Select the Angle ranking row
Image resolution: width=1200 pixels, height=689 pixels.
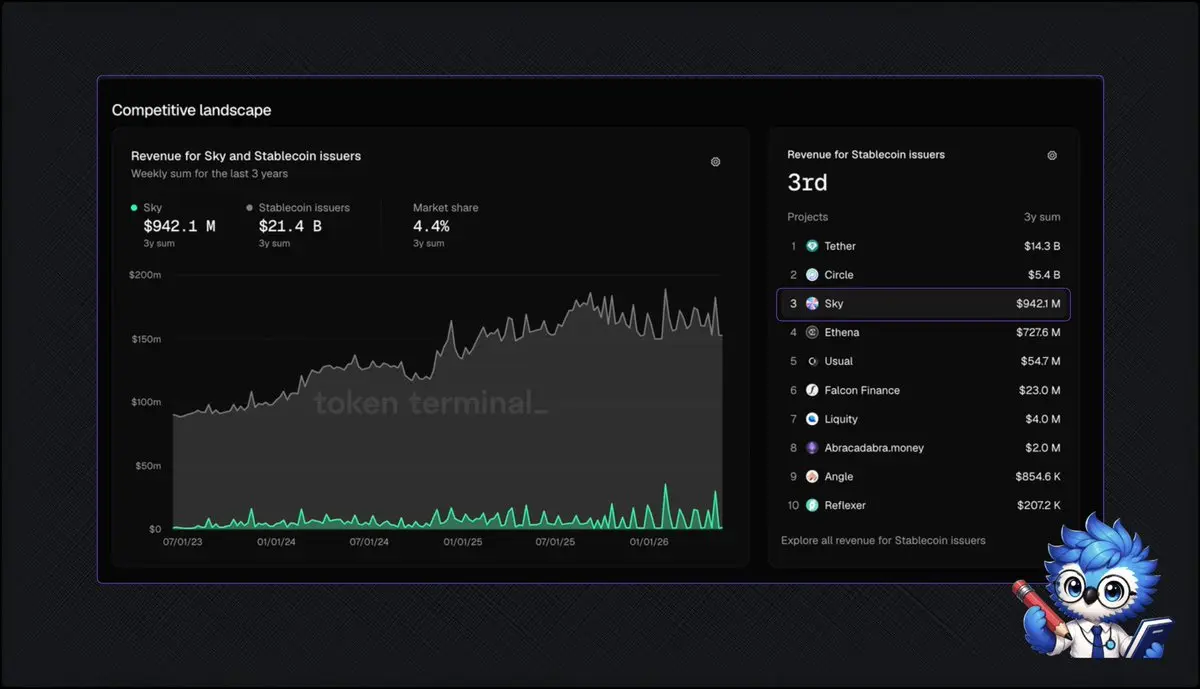pos(924,477)
